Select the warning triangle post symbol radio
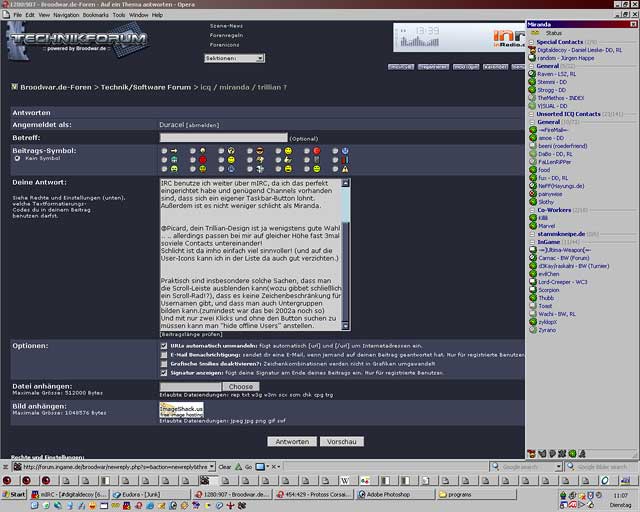This screenshot has width=640, height=512. tap(336, 169)
